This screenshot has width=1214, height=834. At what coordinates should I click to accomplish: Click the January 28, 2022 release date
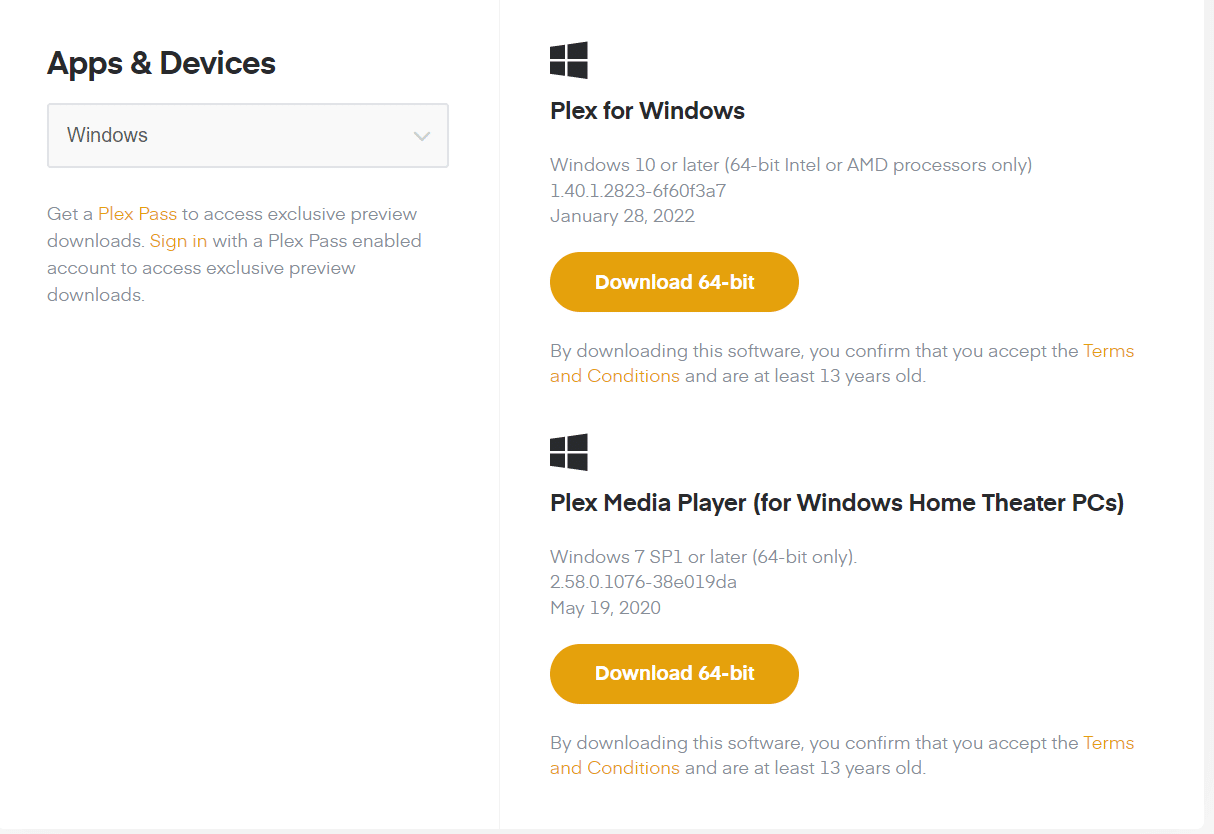(x=622, y=216)
